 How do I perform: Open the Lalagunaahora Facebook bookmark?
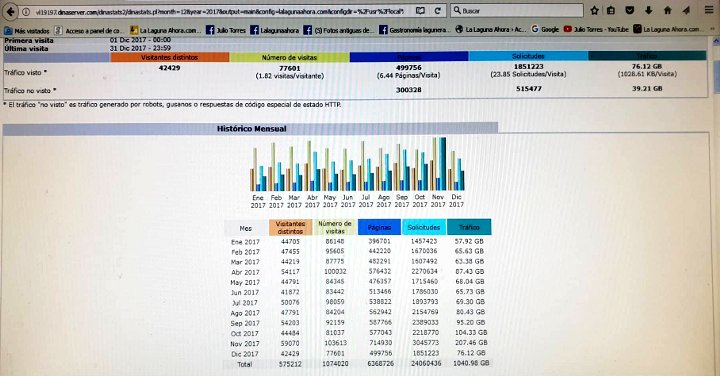coord(275,30)
